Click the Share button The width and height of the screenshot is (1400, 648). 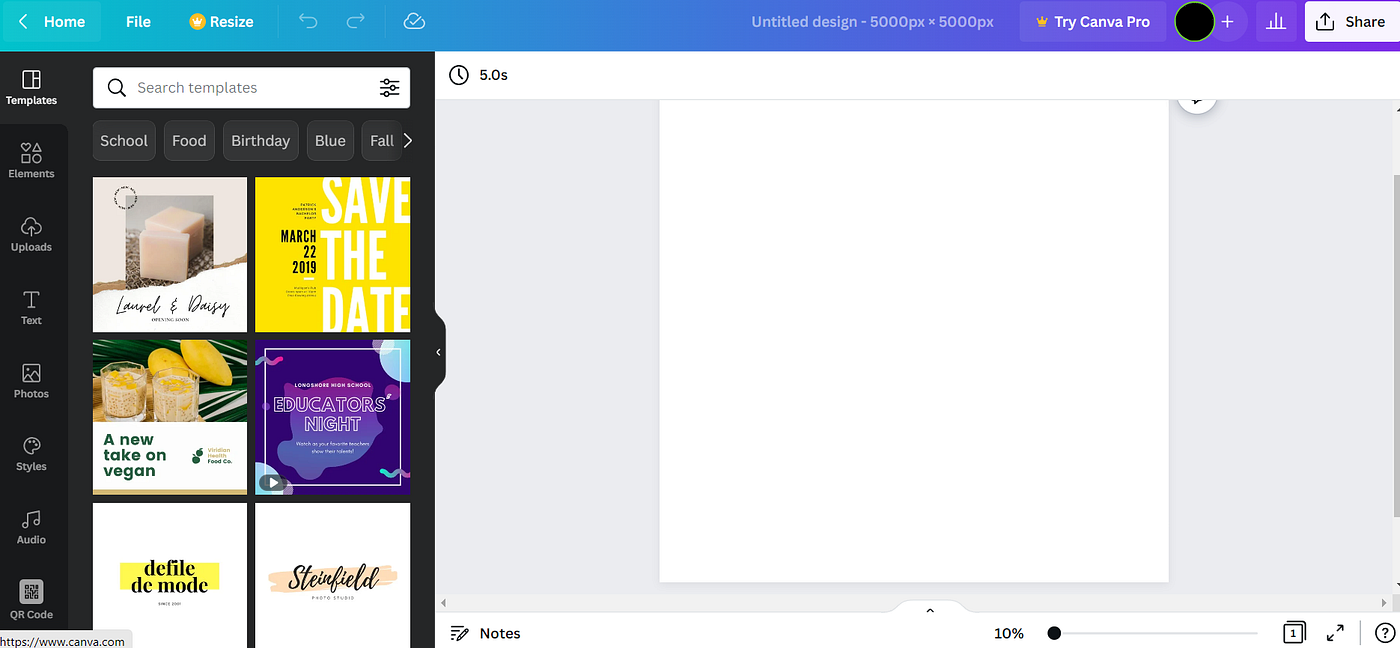click(x=1352, y=21)
